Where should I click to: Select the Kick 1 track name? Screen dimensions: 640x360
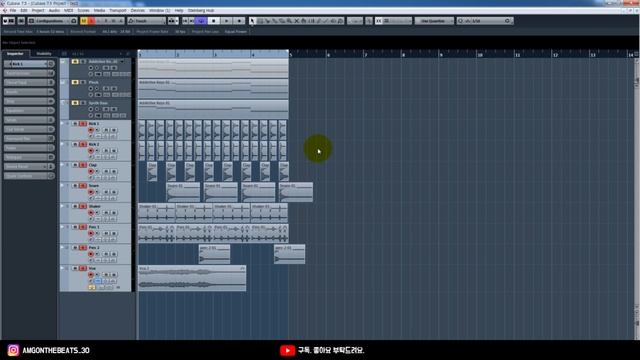(94, 124)
